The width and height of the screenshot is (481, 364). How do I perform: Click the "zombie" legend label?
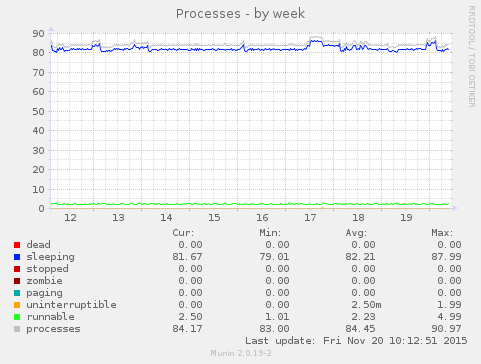tap(44, 281)
